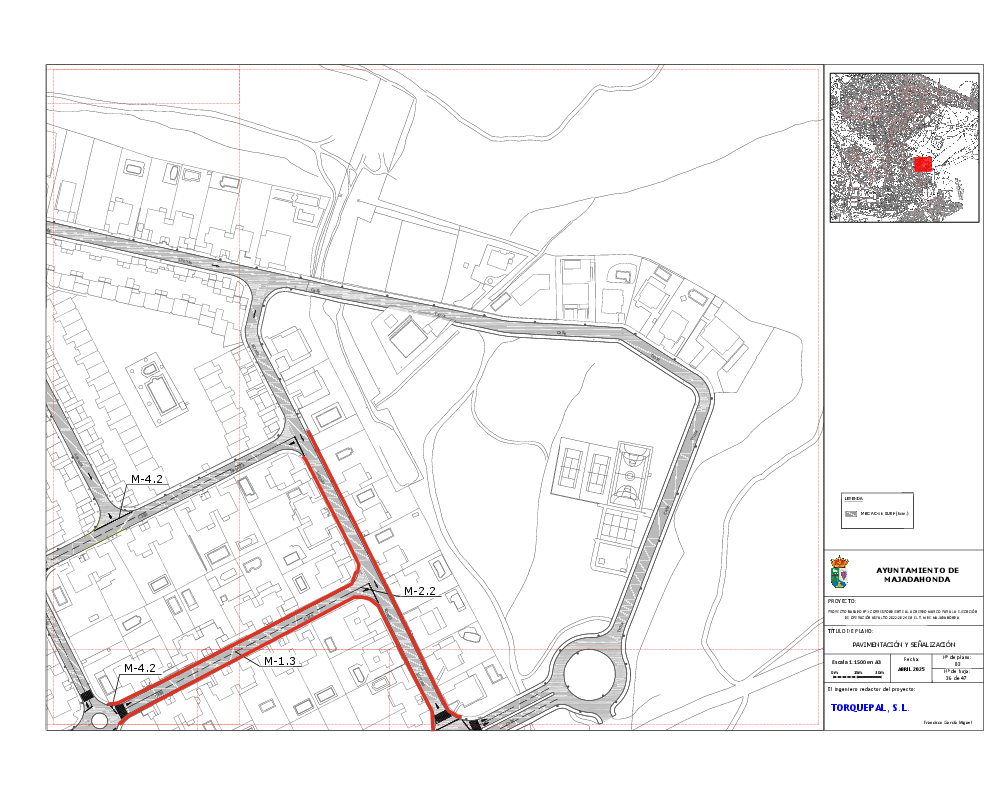
Task: Click the M-4.2 label near the small roundabout
Action: (x=140, y=667)
